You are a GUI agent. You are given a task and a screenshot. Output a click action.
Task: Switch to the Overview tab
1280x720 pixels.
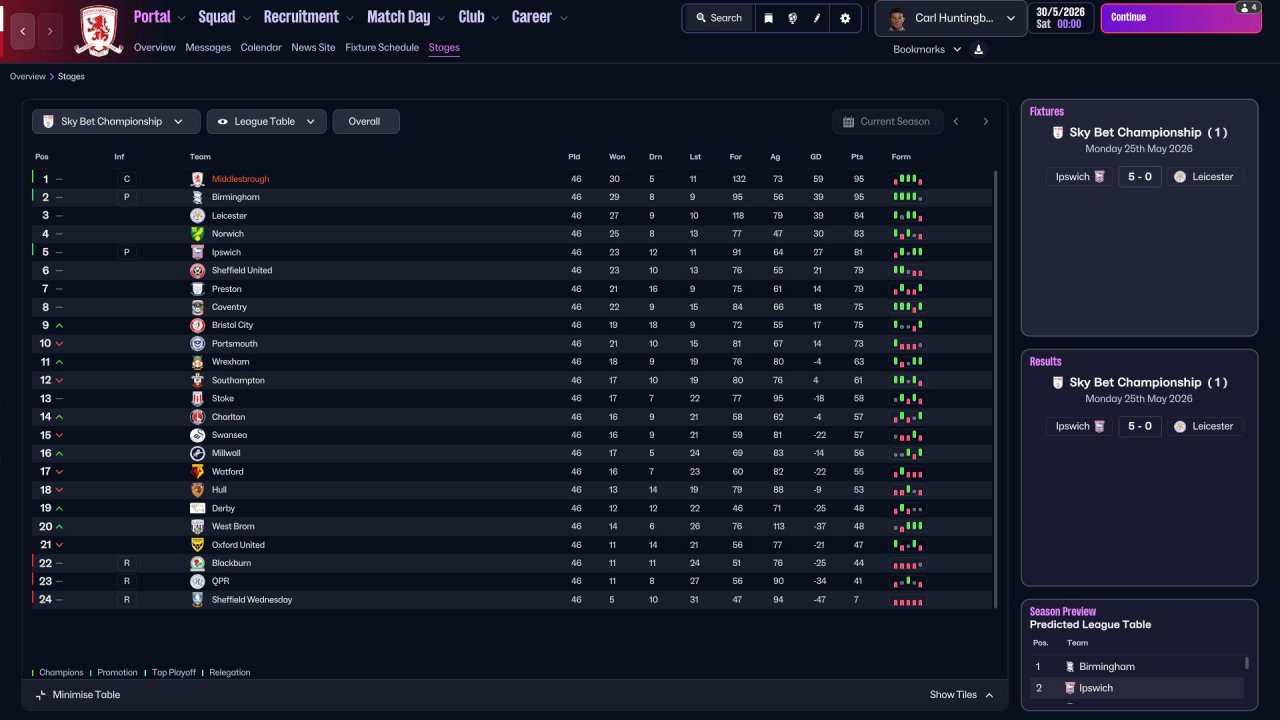(x=154, y=48)
